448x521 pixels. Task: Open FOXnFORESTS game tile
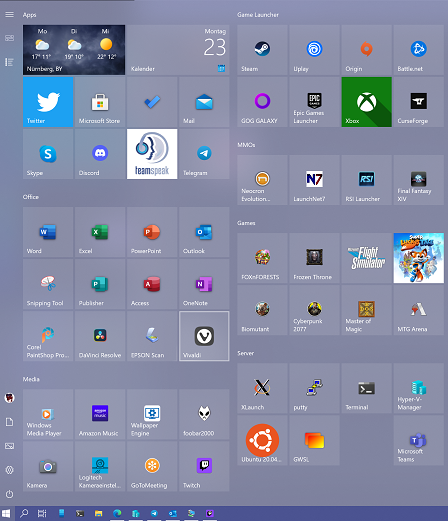pyautogui.click(x=262, y=258)
